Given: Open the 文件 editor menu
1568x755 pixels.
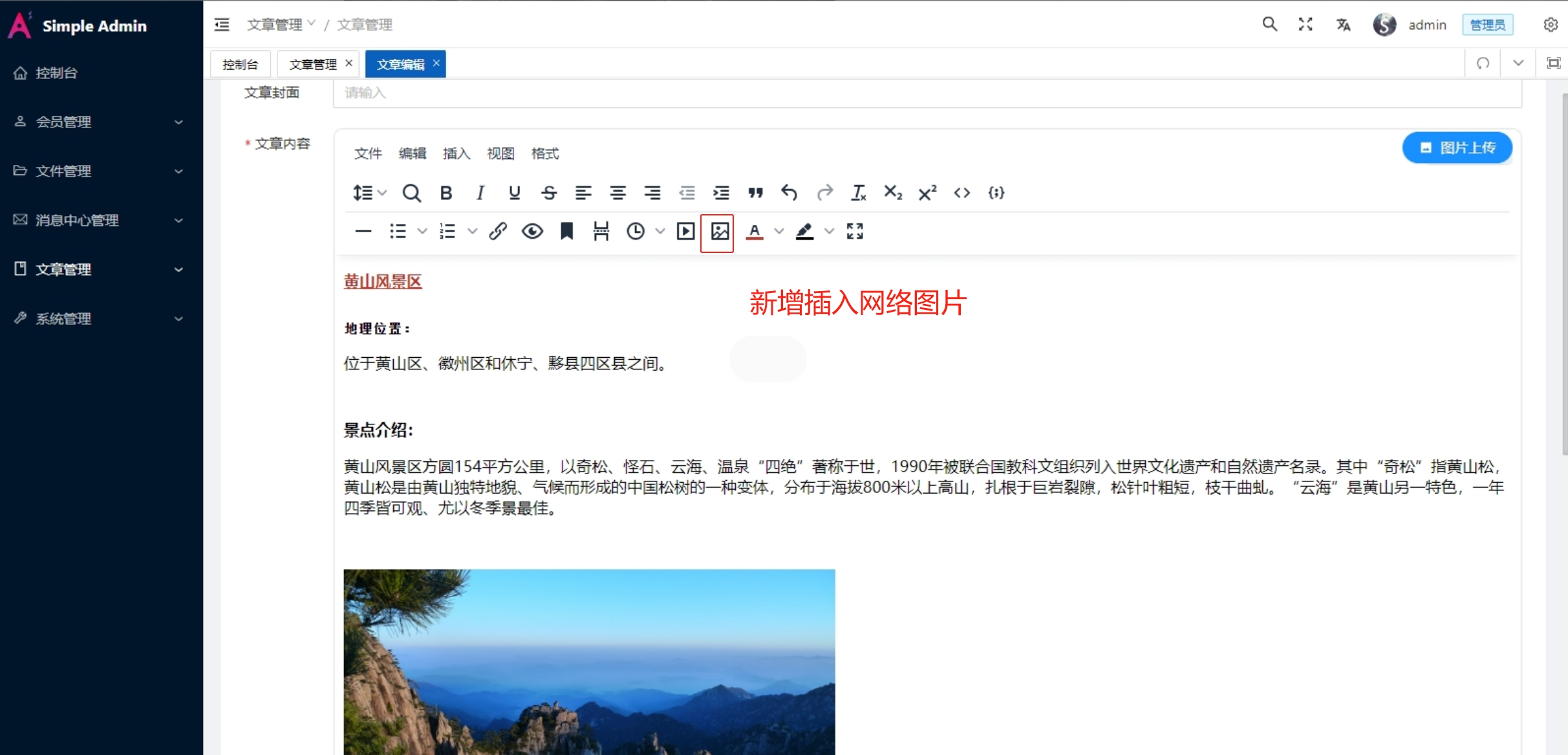Looking at the screenshot, I should [368, 153].
